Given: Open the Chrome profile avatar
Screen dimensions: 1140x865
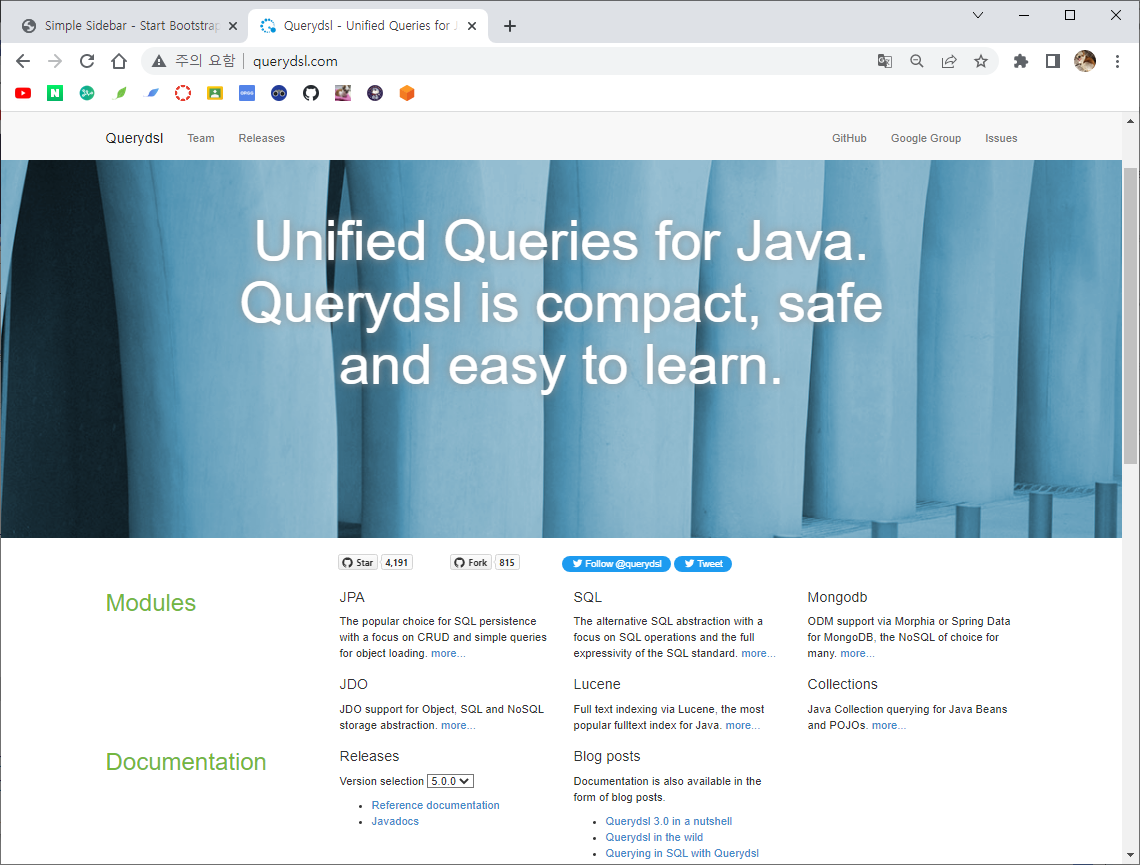Looking at the screenshot, I should tap(1085, 61).
